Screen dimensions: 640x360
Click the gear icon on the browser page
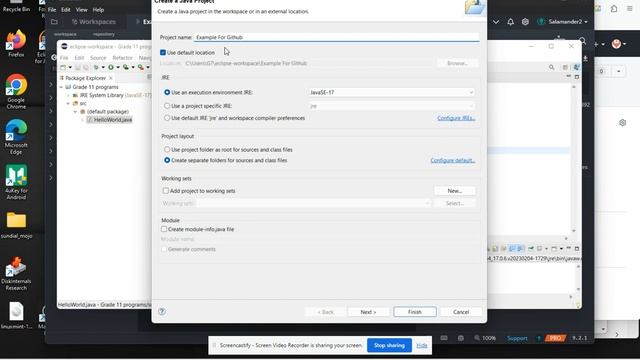point(622,122)
